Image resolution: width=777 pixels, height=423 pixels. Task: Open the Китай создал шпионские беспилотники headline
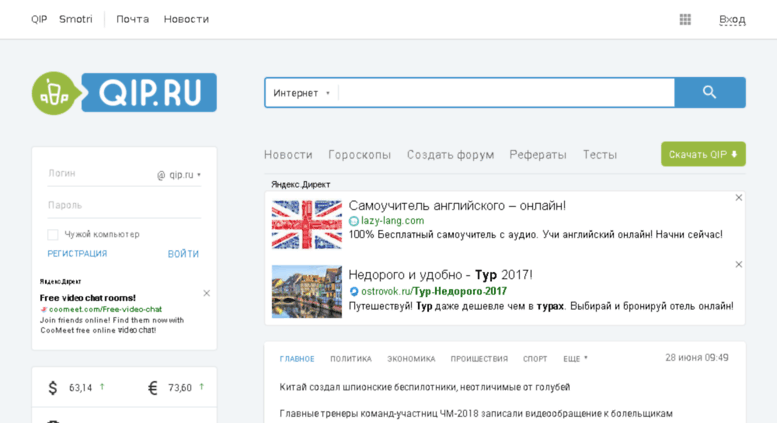coord(425,387)
